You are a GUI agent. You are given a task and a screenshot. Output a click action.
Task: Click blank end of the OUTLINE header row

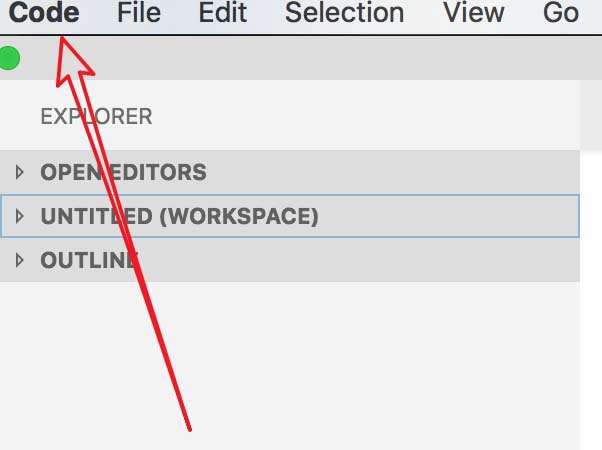[400, 260]
